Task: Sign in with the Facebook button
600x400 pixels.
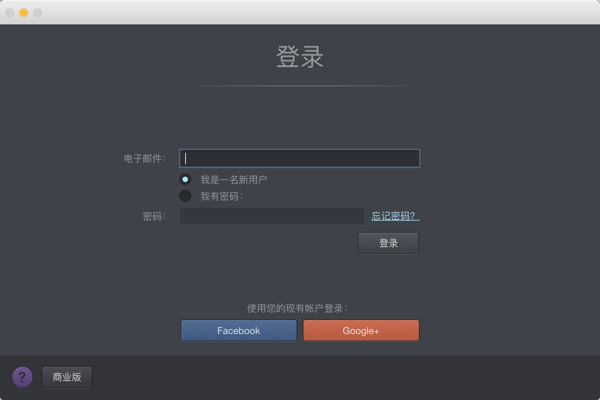Action: [x=239, y=330]
